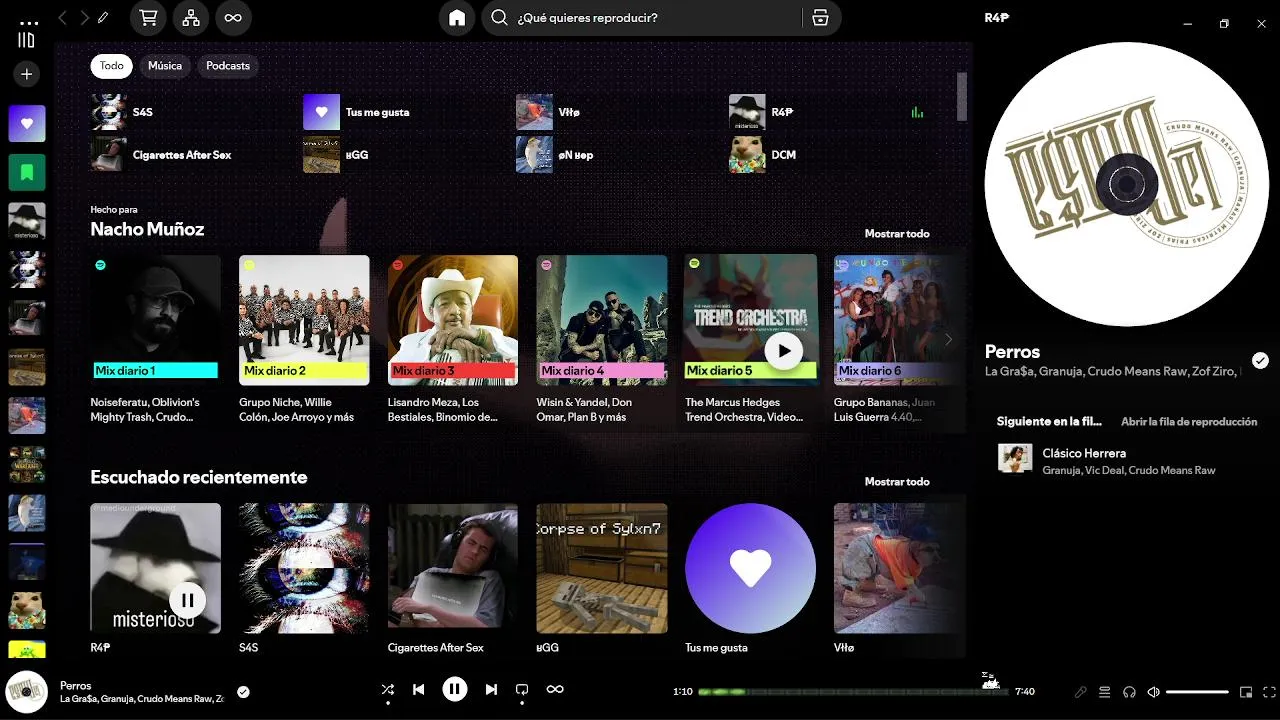This screenshot has height=720, width=1280.
Task: Toggle the infinity loop button in the player bar
Action: (555, 689)
